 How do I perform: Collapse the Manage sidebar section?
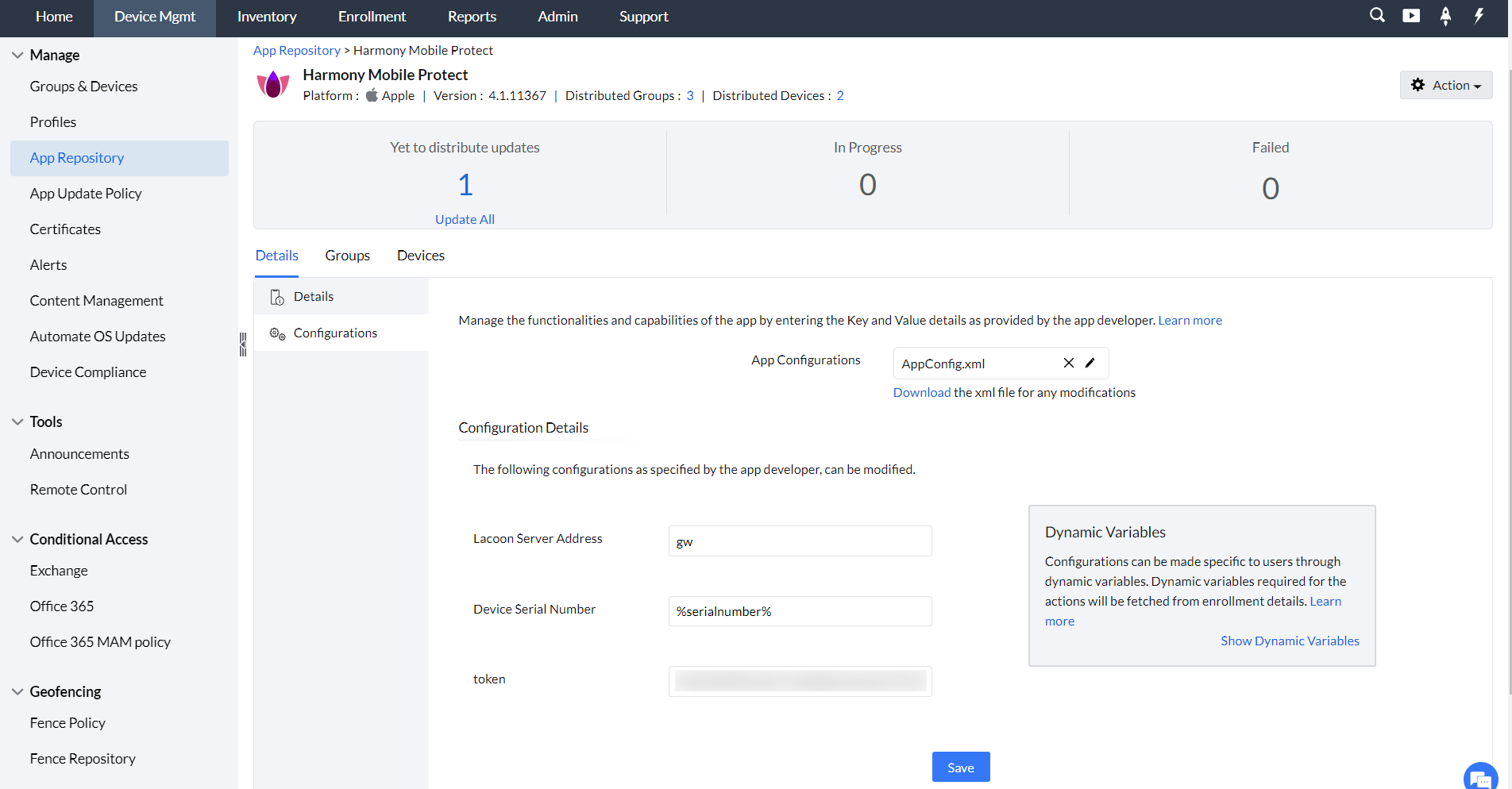(x=17, y=56)
